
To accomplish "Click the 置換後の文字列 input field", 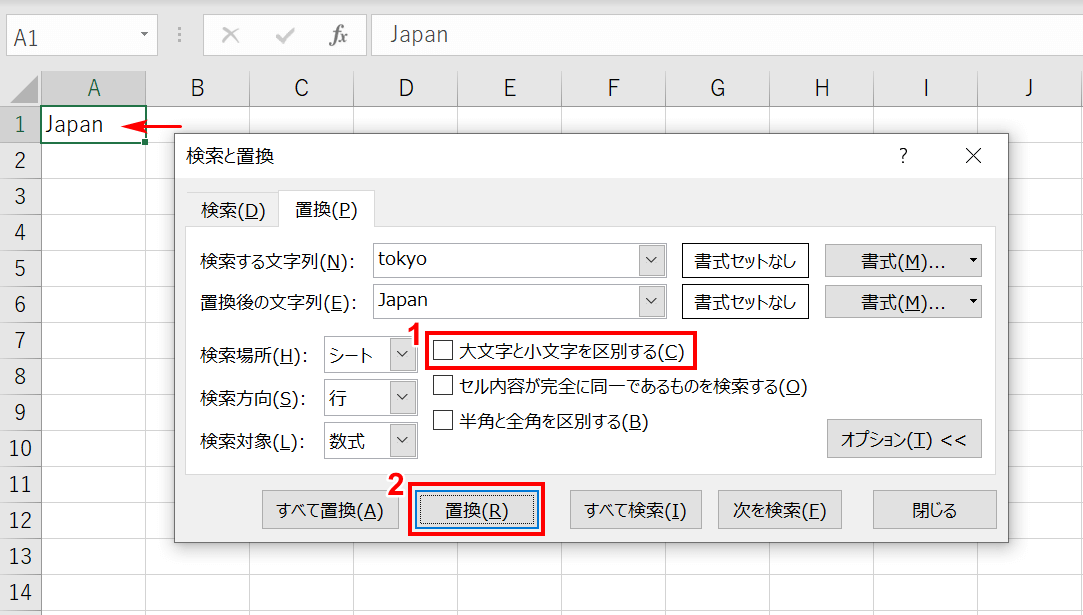I will (505, 300).
